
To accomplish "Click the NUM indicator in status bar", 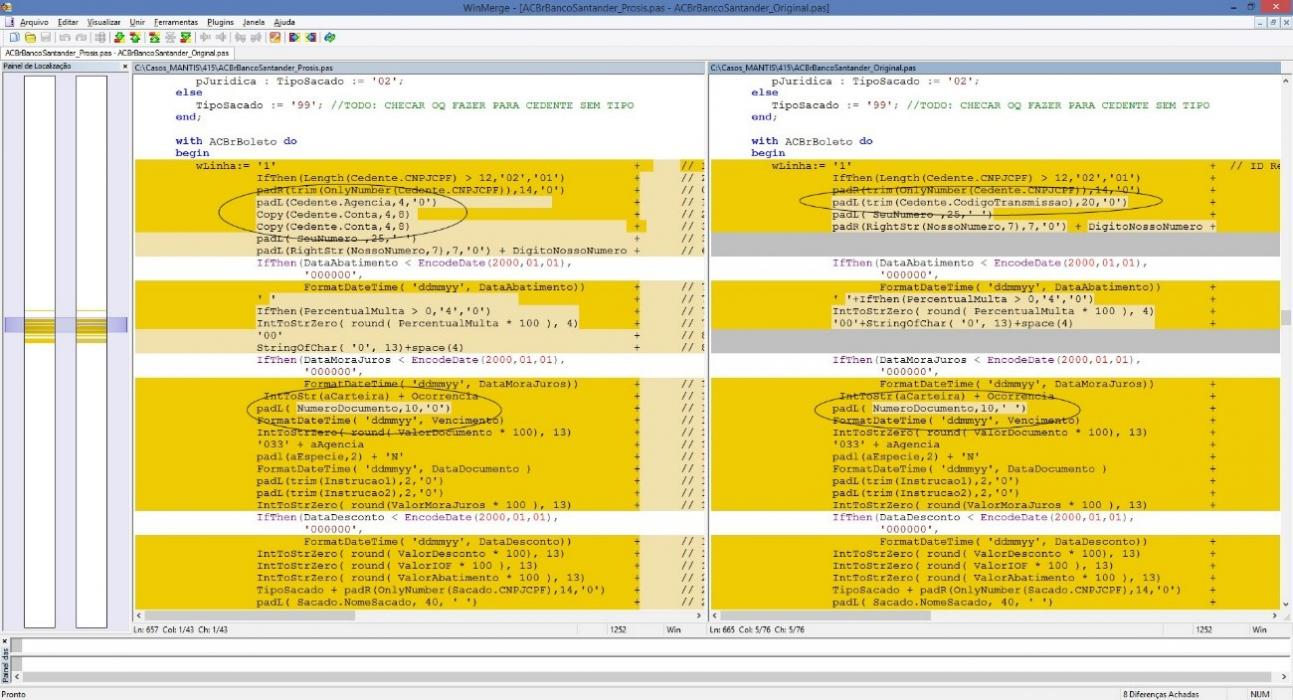I will pos(1261,693).
